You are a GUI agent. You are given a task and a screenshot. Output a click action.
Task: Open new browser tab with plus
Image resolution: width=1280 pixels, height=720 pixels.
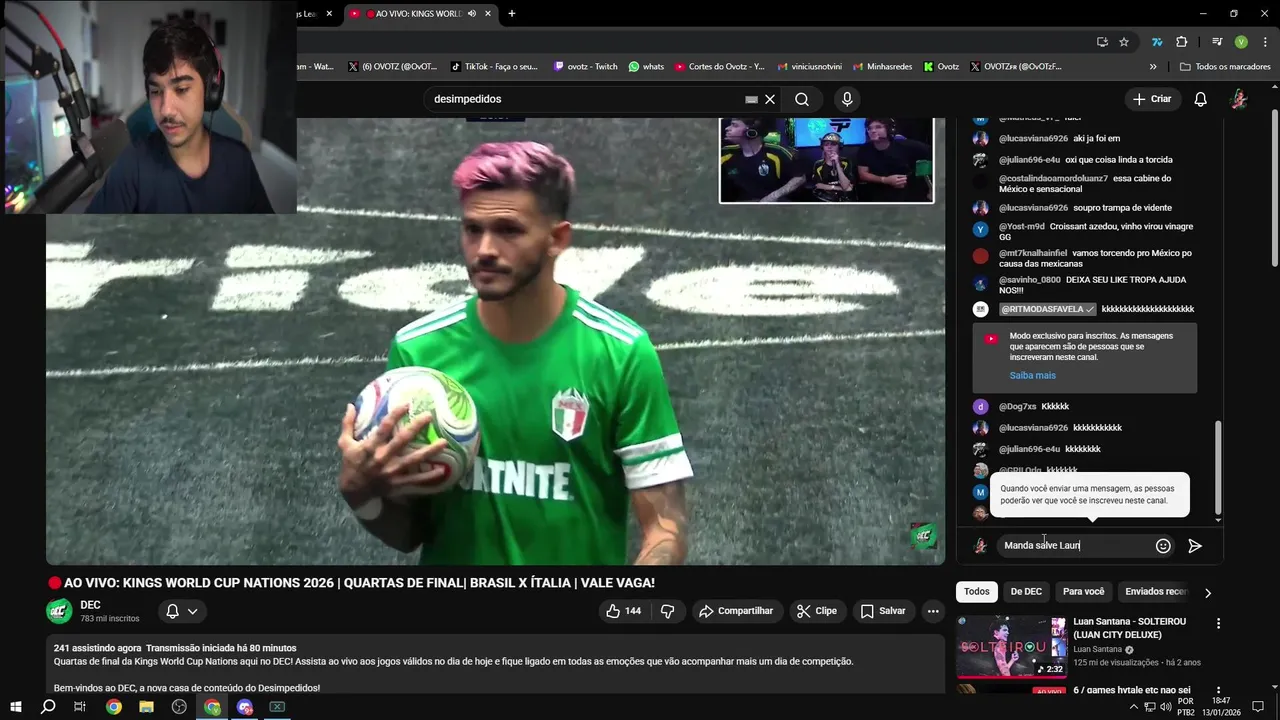pyautogui.click(x=512, y=14)
